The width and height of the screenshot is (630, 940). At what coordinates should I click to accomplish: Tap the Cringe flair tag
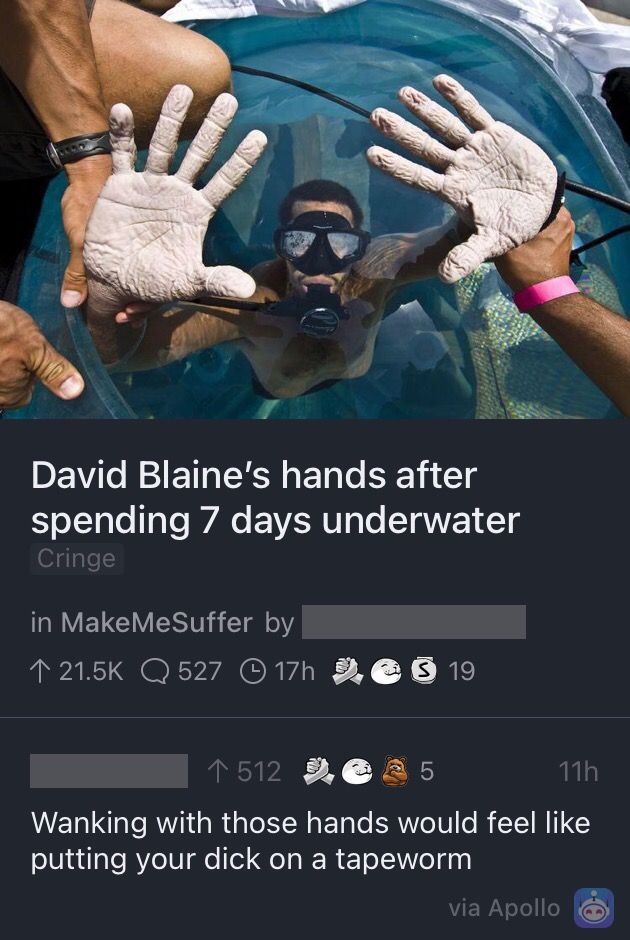pyautogui.click(x=77, y=559)
